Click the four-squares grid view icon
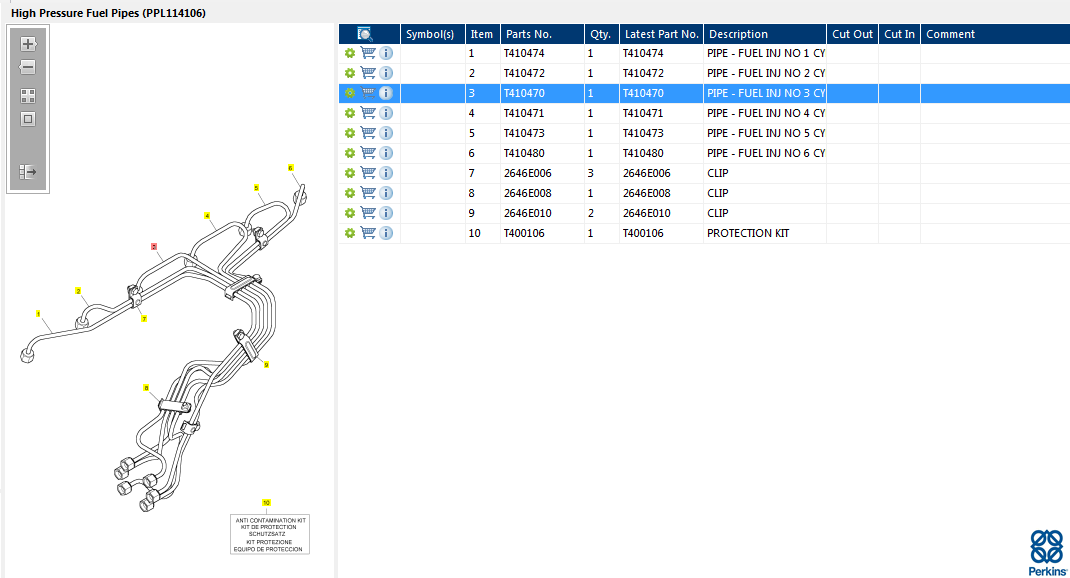Screen dimensions: 1070x578 28,96
